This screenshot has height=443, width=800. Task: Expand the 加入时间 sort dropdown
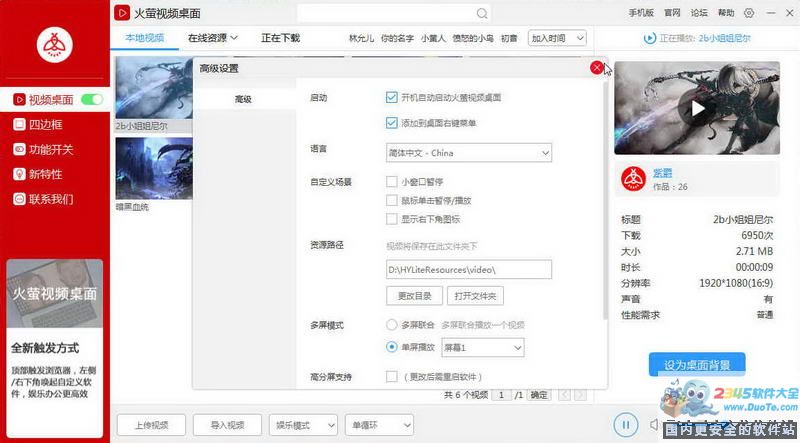click(558, 38)
